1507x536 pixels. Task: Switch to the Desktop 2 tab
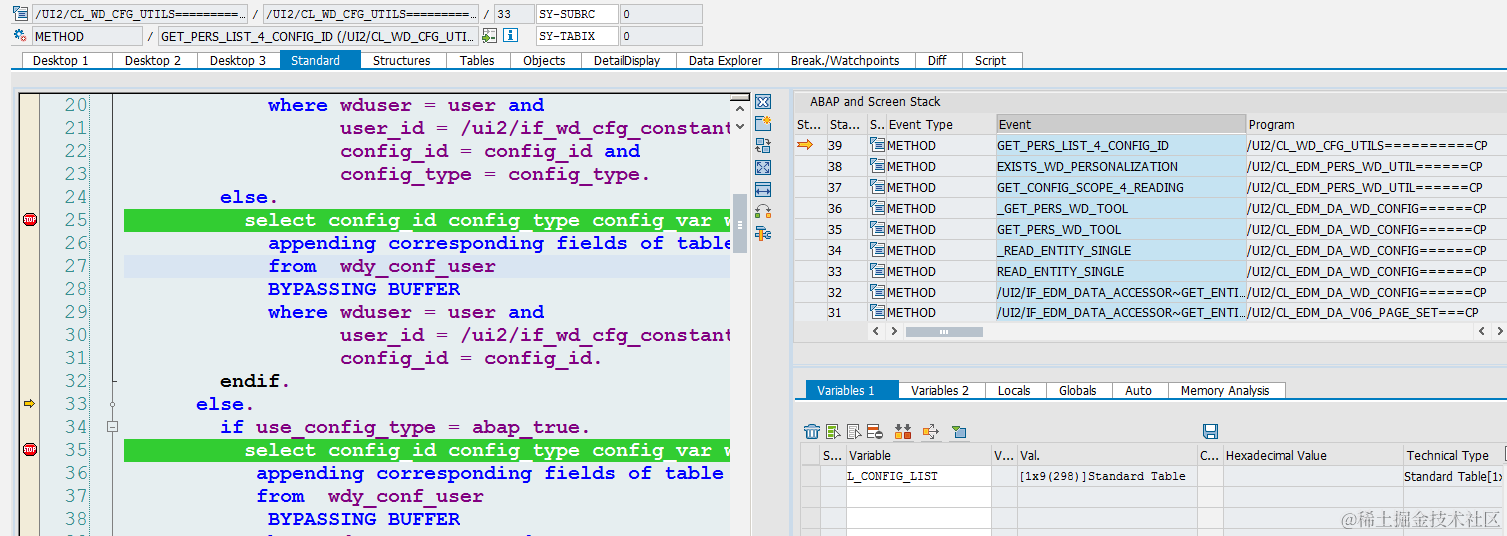153,60
